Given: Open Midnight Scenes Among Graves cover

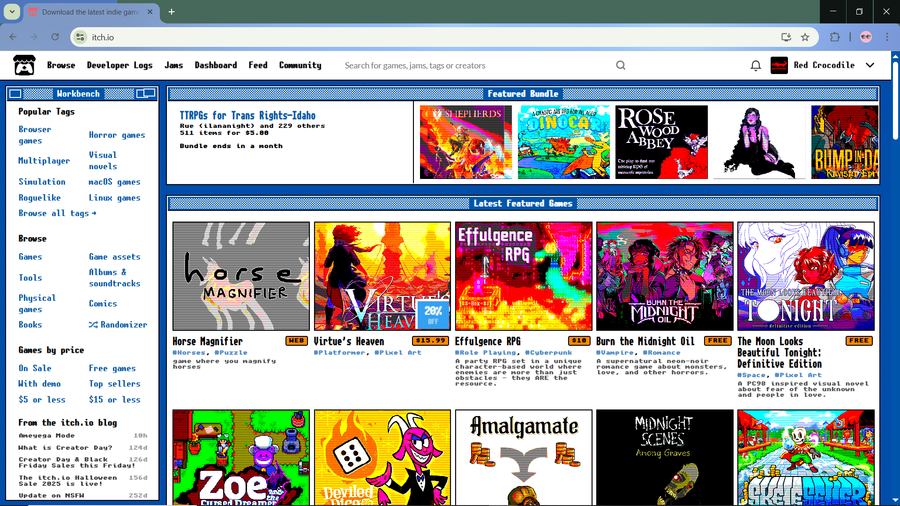Looking at the screenshot, I should point(665,457).
